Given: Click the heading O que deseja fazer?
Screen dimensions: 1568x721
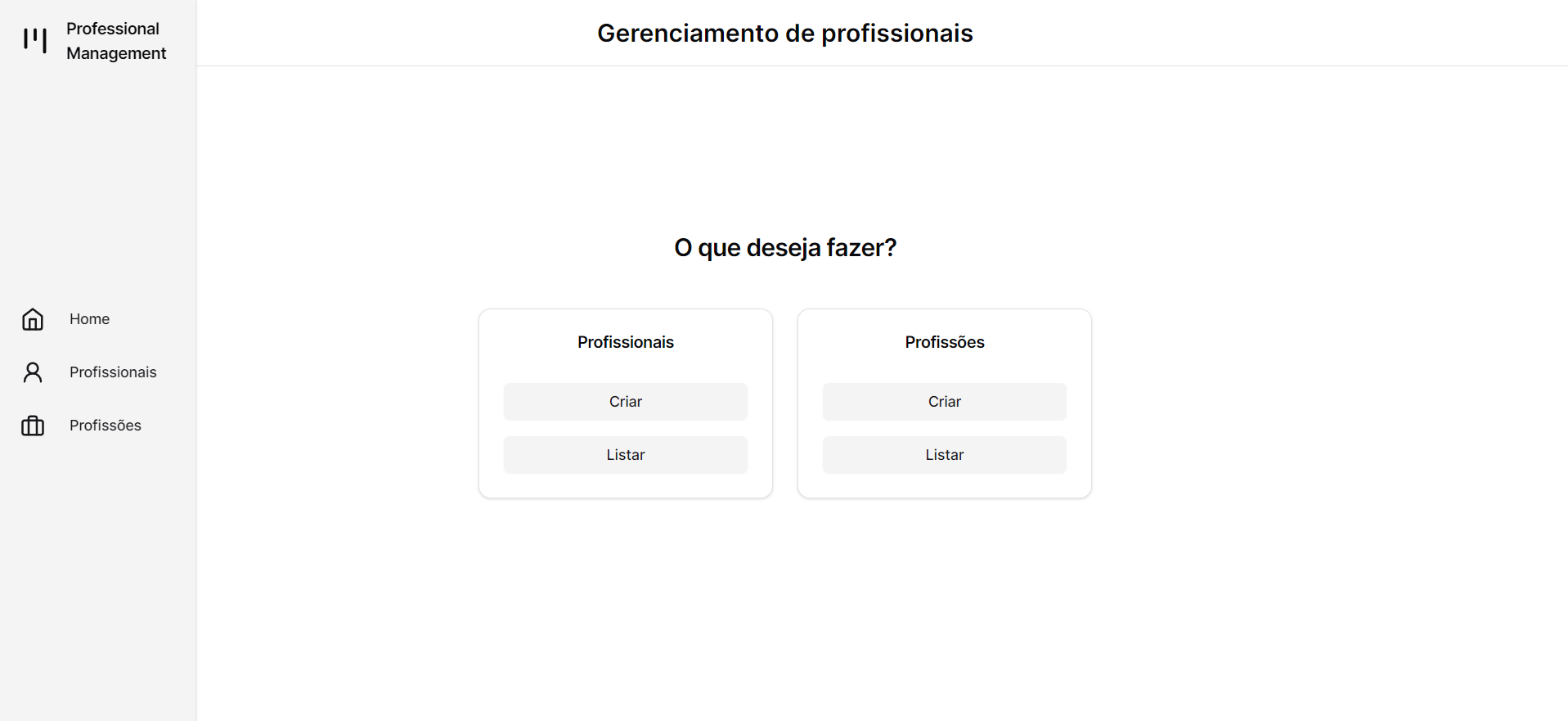Looking at the screenshot, I should pos(784,247).
